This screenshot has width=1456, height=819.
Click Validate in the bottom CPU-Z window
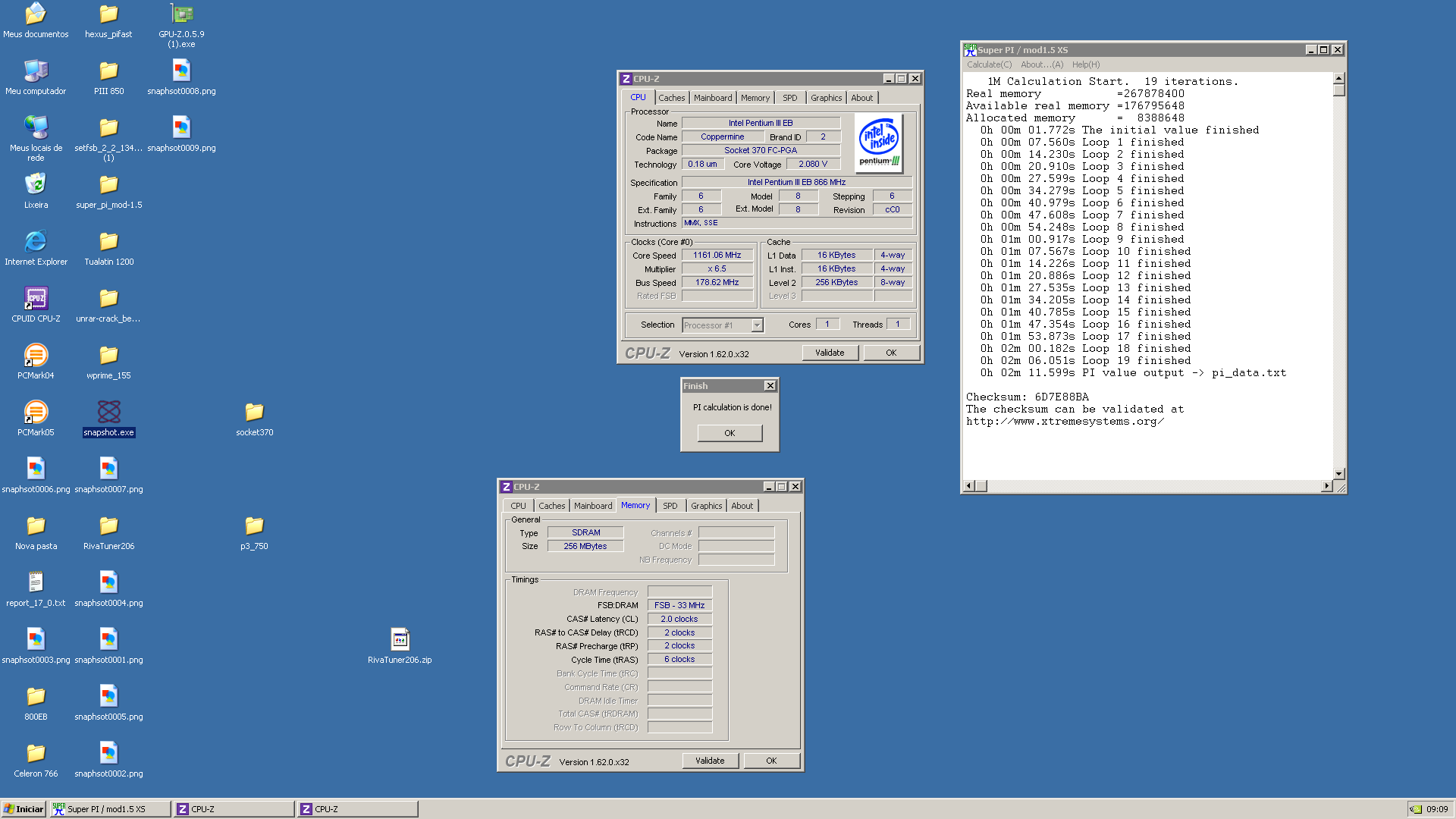click(x=710, y=761)
